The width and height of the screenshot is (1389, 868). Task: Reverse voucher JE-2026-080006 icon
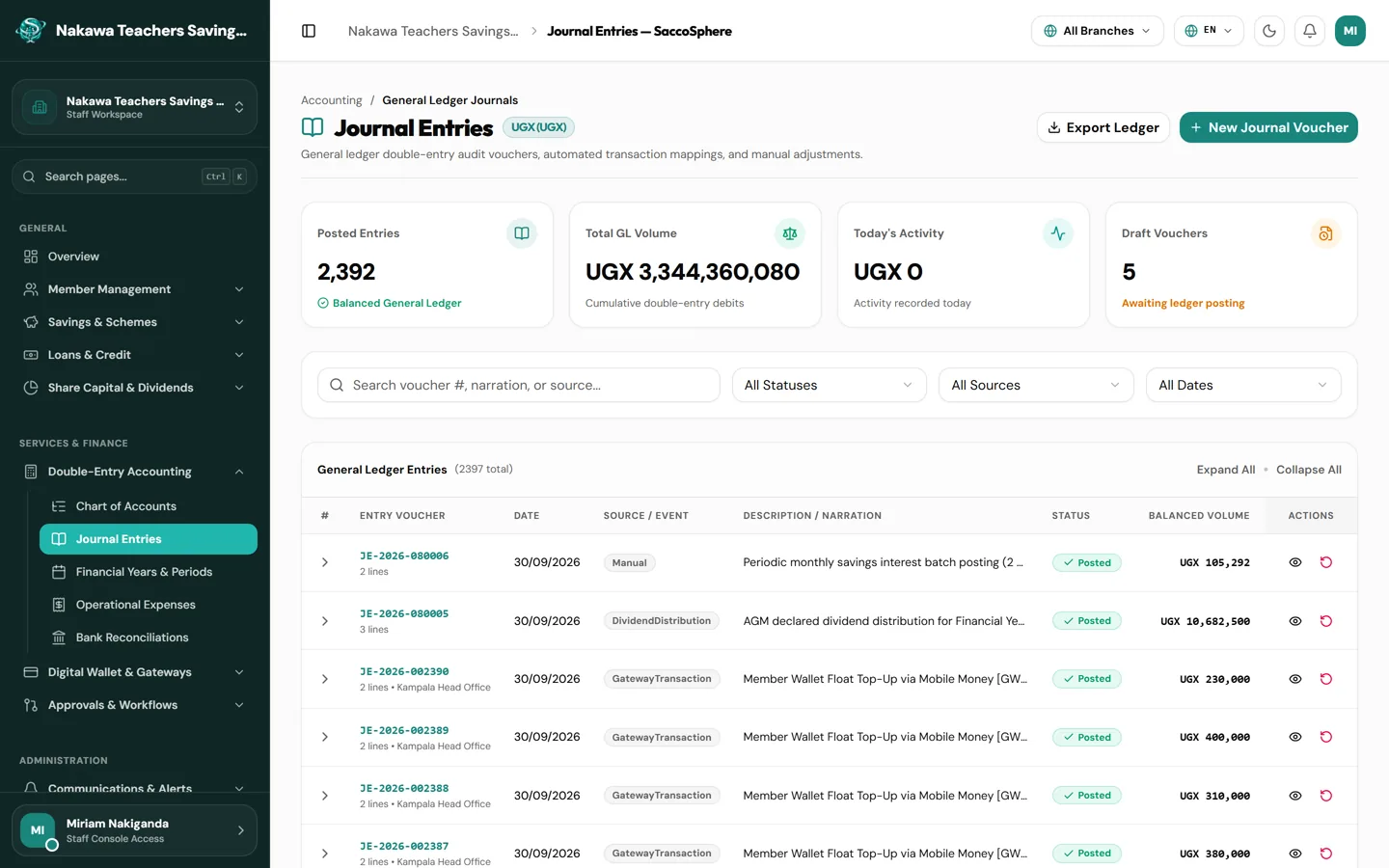point(1326,562)
